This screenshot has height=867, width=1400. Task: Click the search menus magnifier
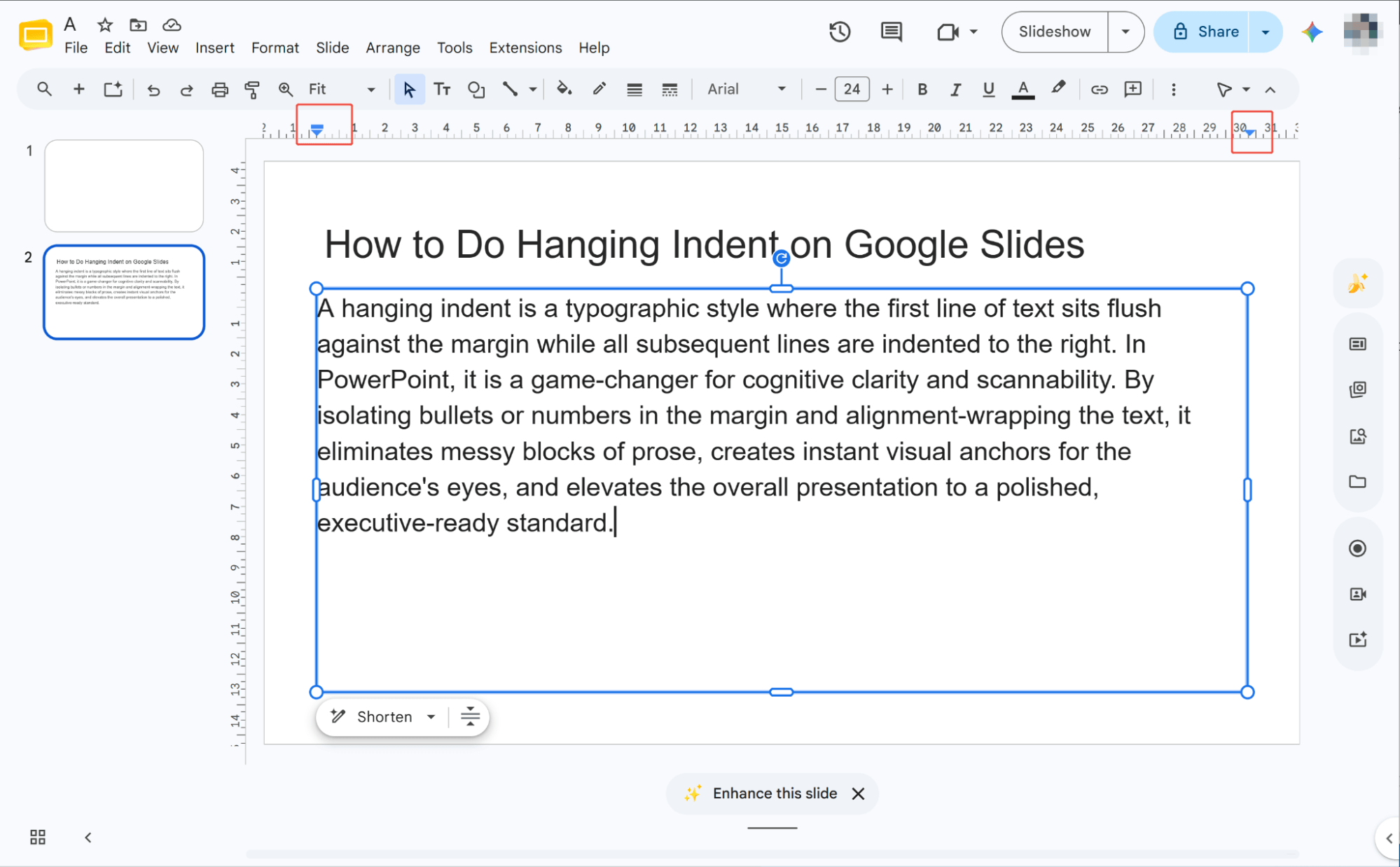tap(44, 89)
